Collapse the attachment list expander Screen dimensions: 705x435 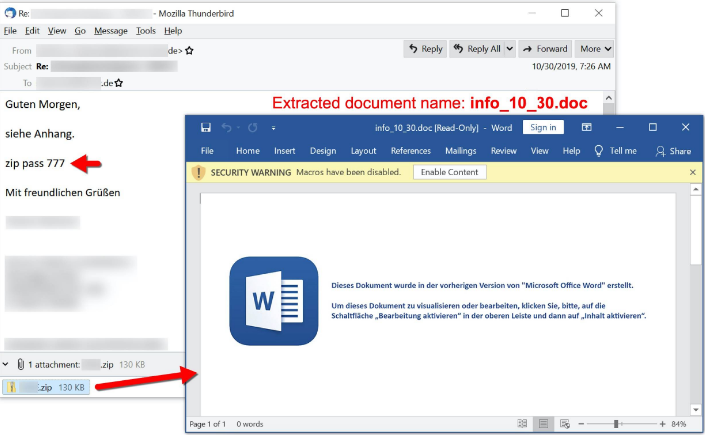click(7, 366)
